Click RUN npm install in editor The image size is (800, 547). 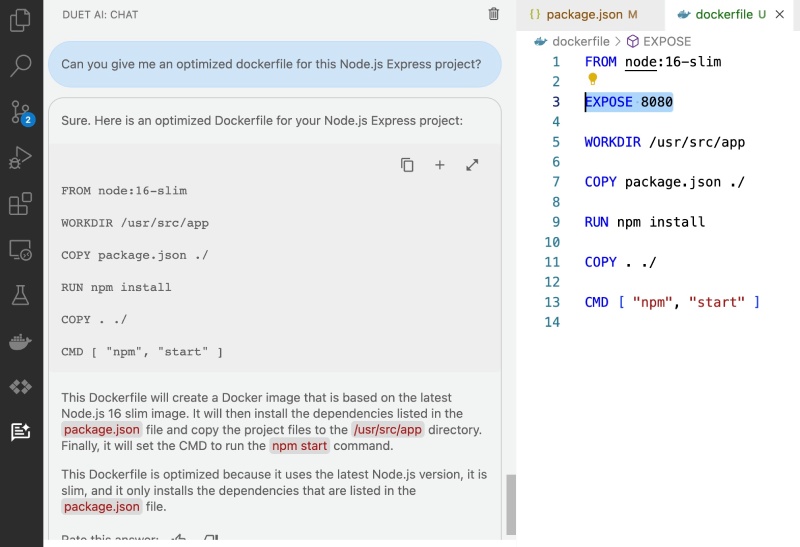(645, 222)
